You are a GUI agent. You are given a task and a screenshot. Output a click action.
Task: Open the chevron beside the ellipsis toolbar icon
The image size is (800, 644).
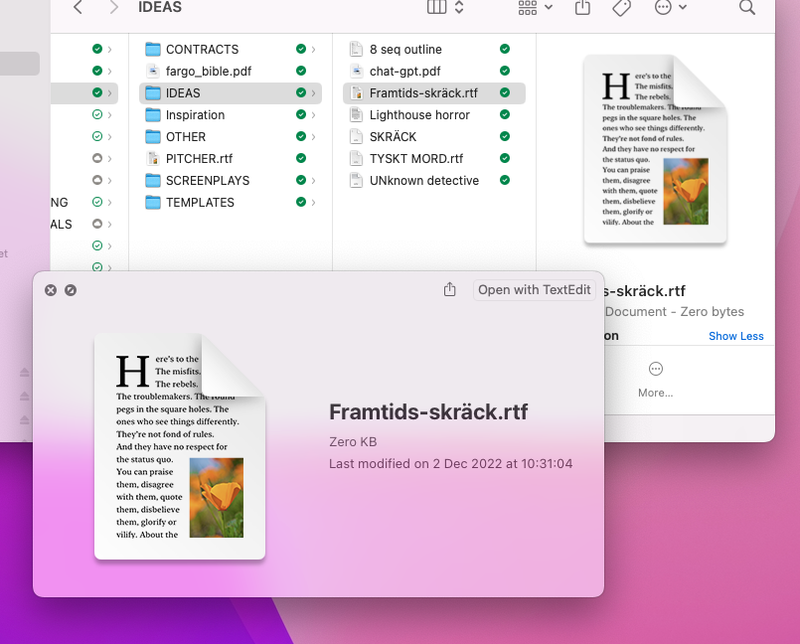tap(684, 8)
